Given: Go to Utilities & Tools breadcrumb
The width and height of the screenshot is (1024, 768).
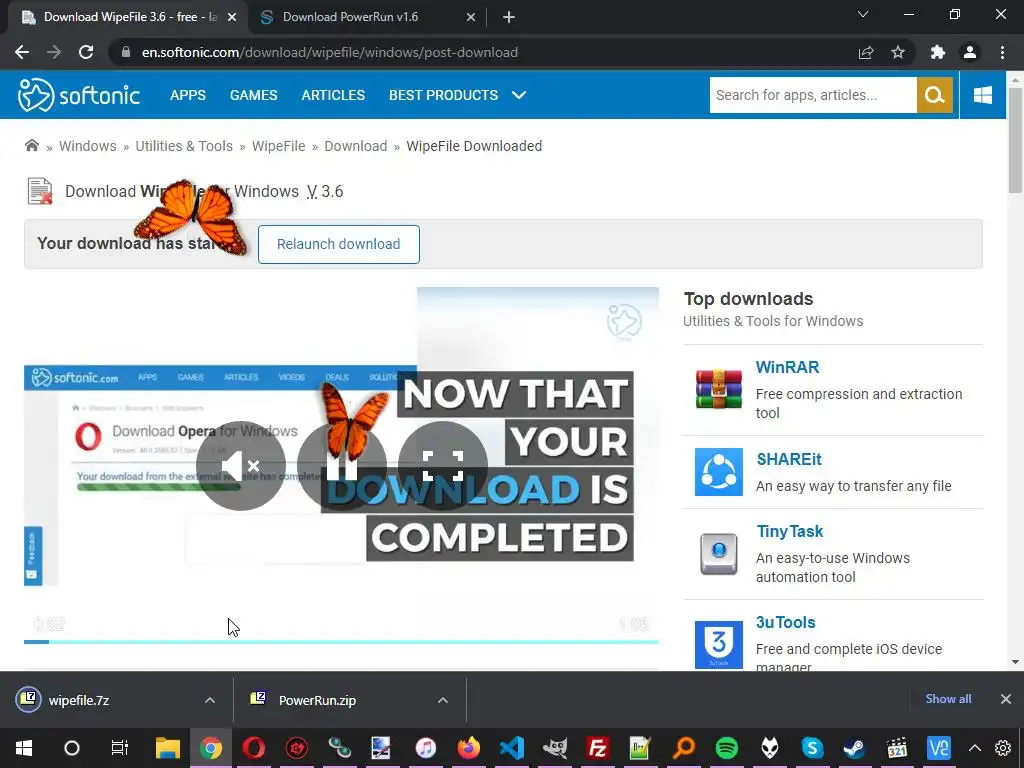Looking at the screenshot, I should (x=184, y=146).
